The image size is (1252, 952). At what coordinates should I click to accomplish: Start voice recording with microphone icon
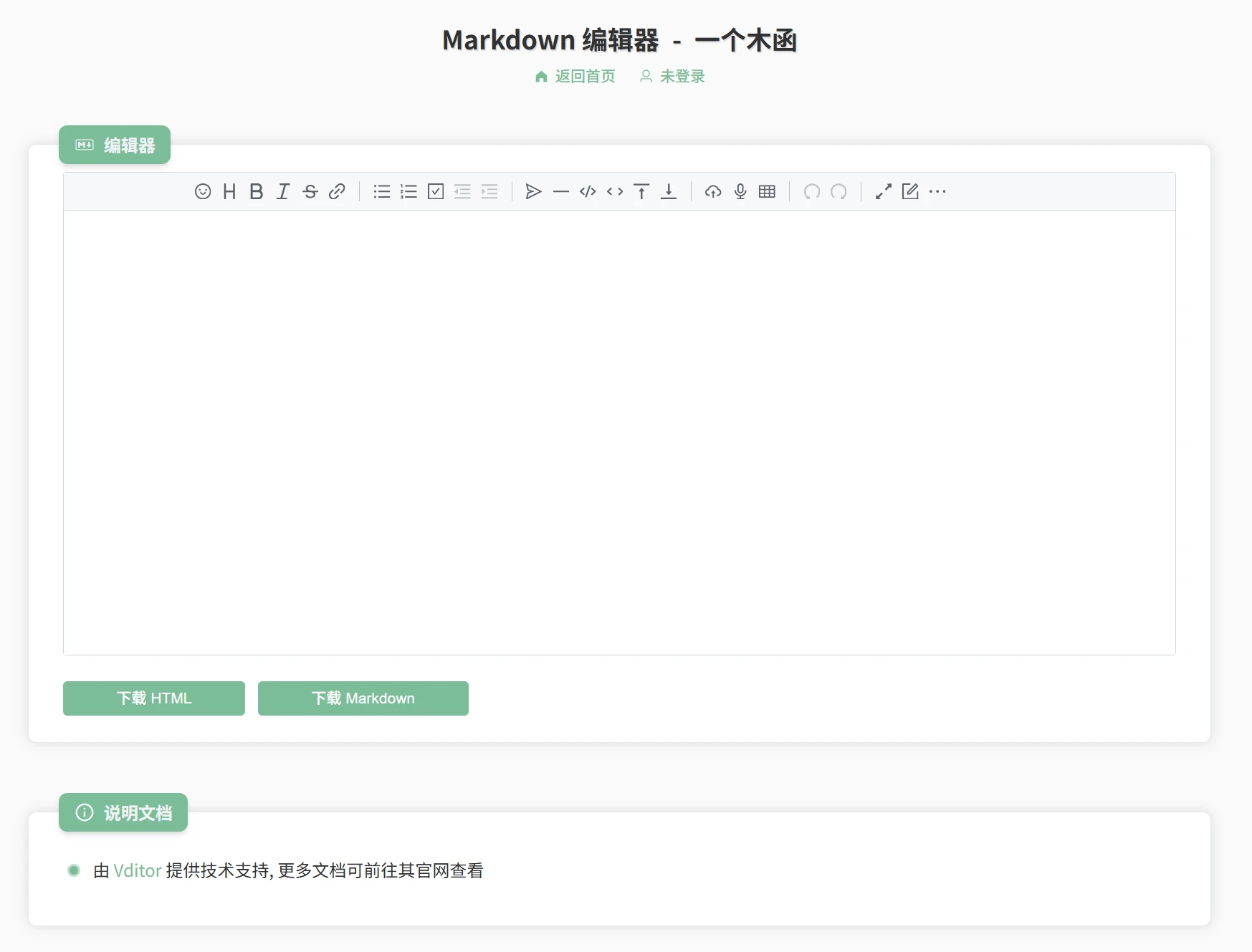point(740,191)
